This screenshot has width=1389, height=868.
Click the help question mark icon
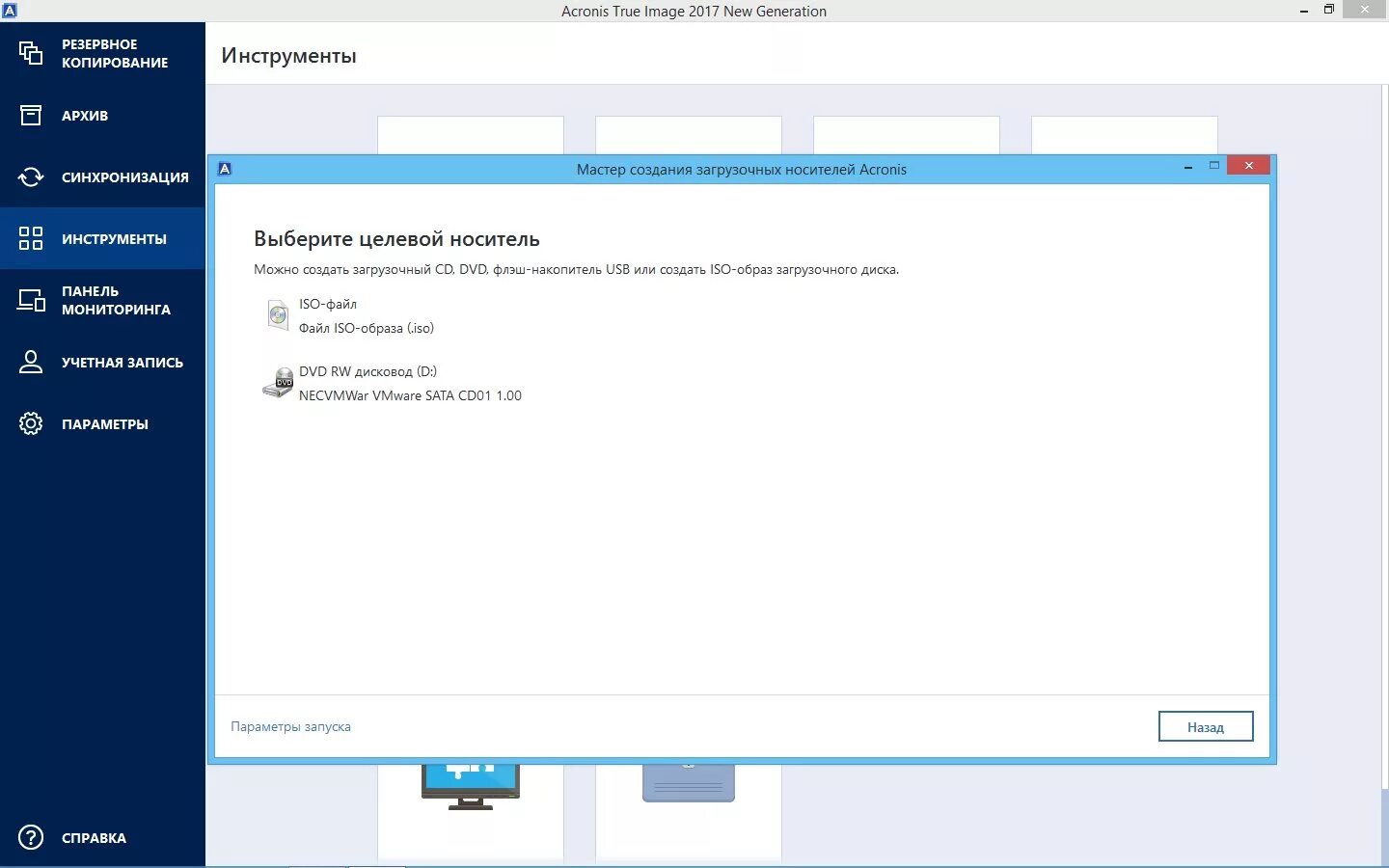click(x=31, y=837)
